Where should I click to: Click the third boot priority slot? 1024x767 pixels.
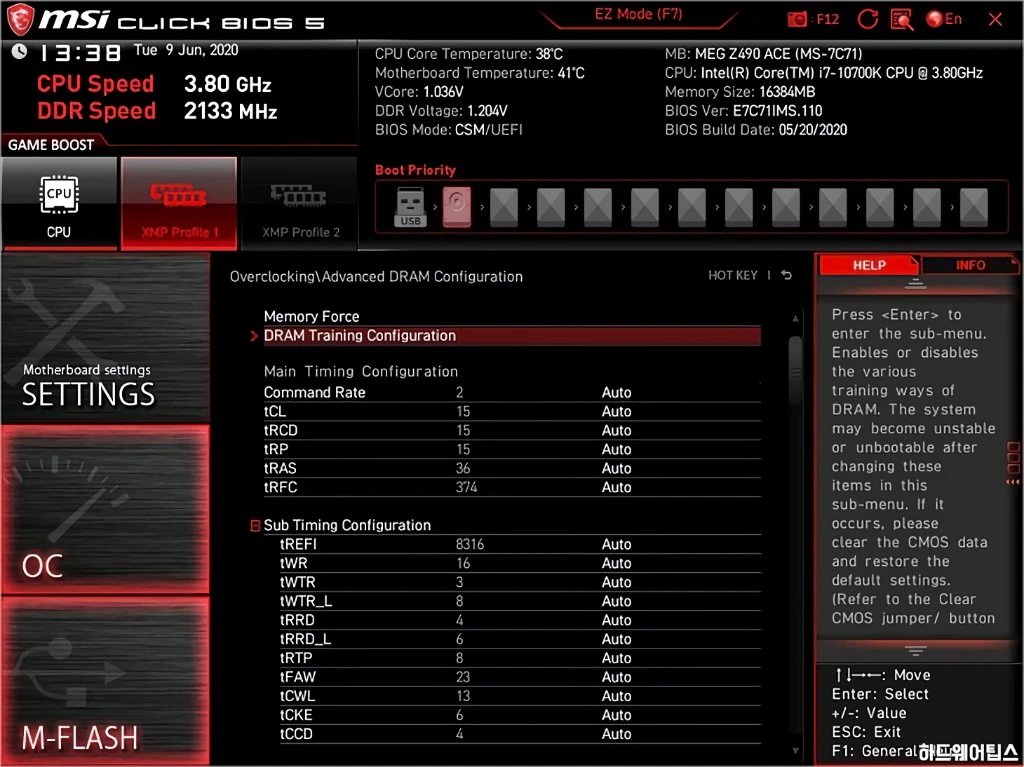coord(504,207)
